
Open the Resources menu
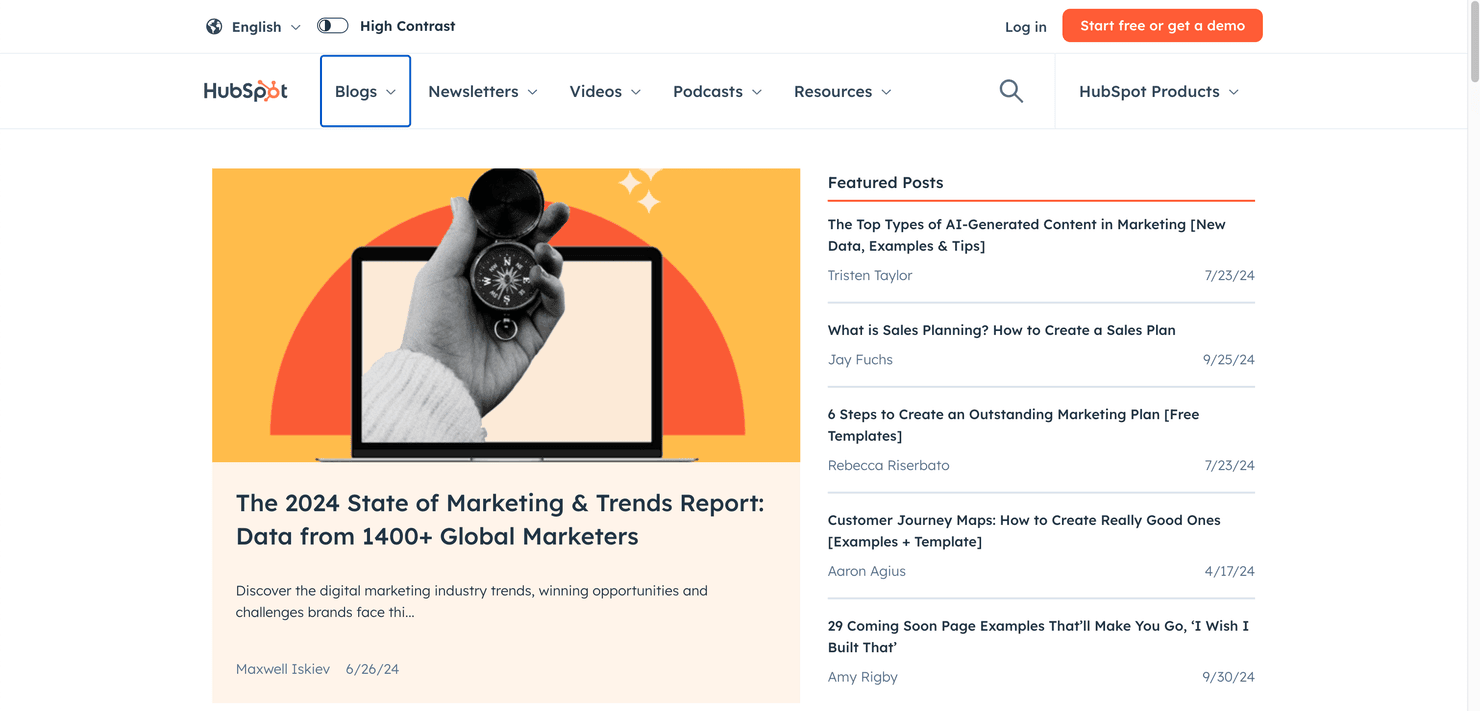pyautogui.click(x=842, y=91)
